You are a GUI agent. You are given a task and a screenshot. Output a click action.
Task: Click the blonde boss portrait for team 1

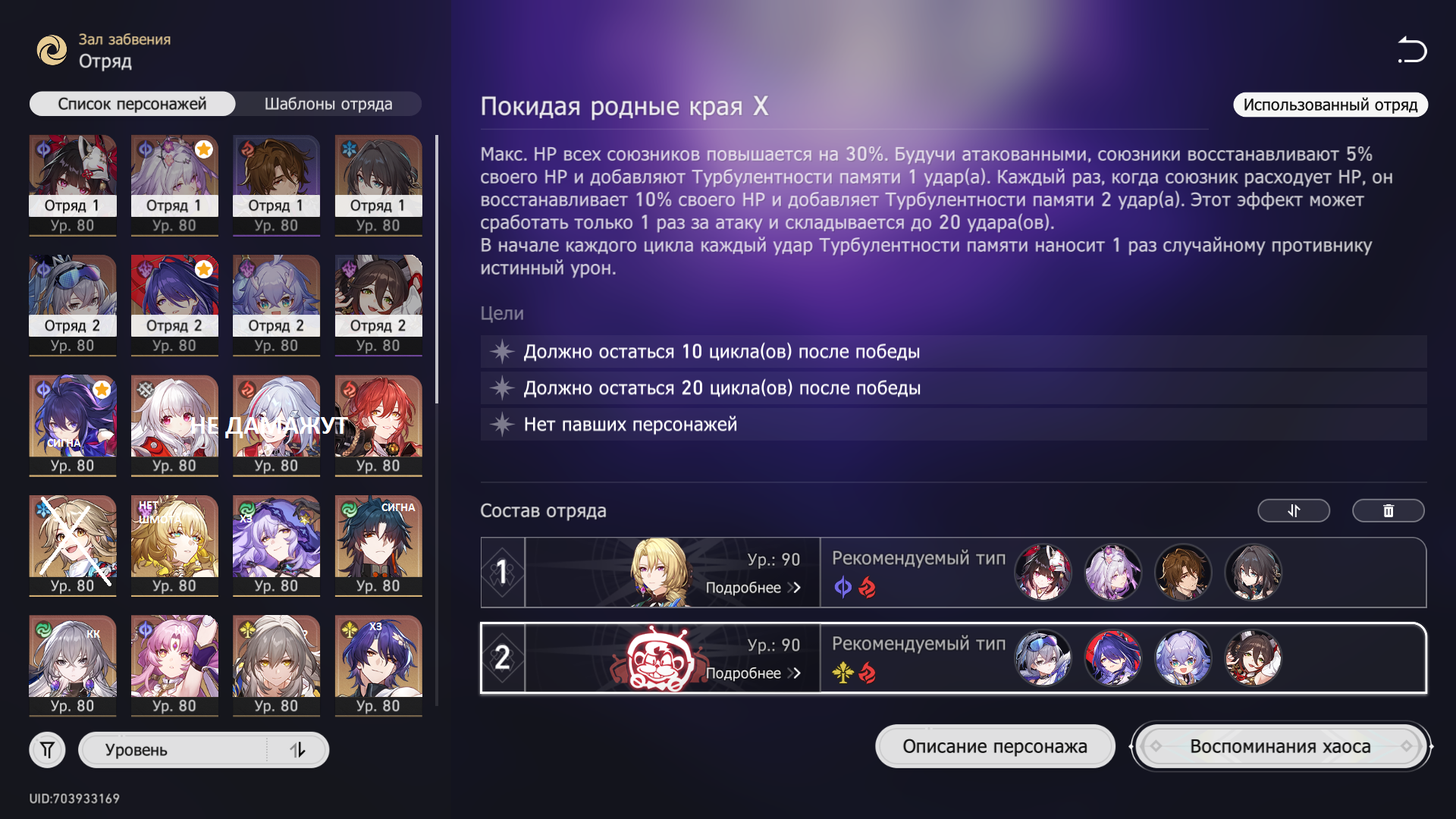pos(660,573)
